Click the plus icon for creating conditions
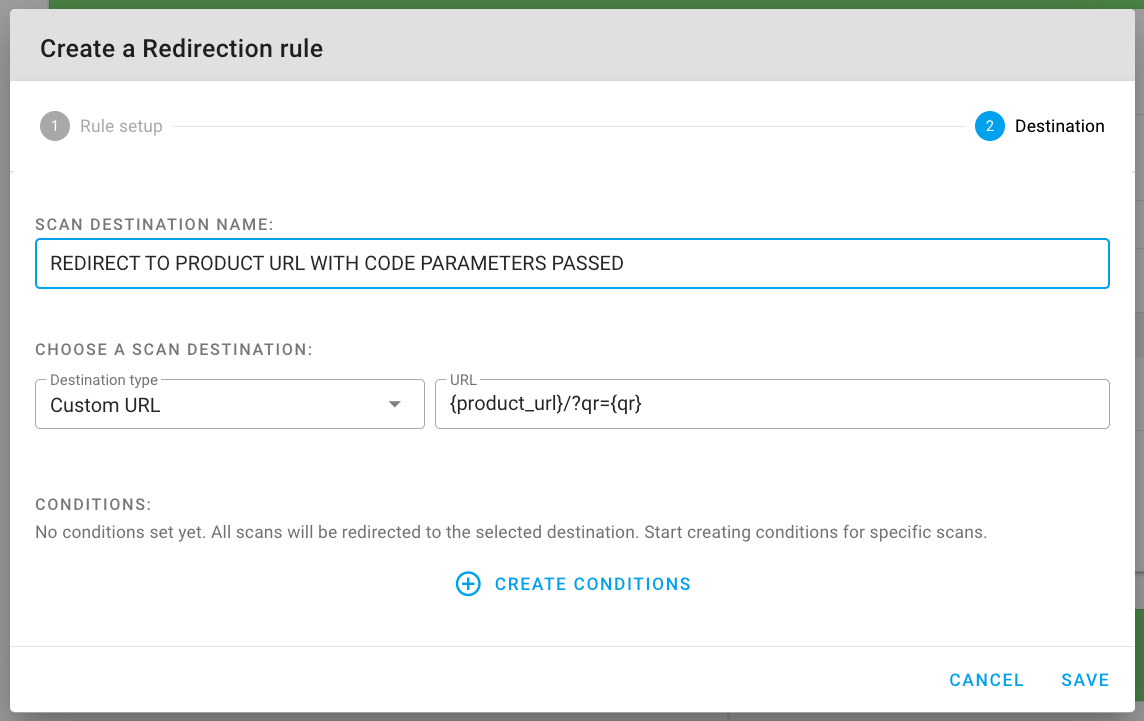Viewport: 1144px width, 721px height. pos(468,584)
